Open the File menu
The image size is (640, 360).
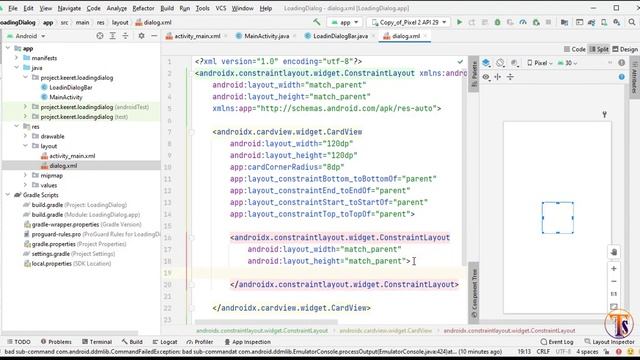[13, 8]
